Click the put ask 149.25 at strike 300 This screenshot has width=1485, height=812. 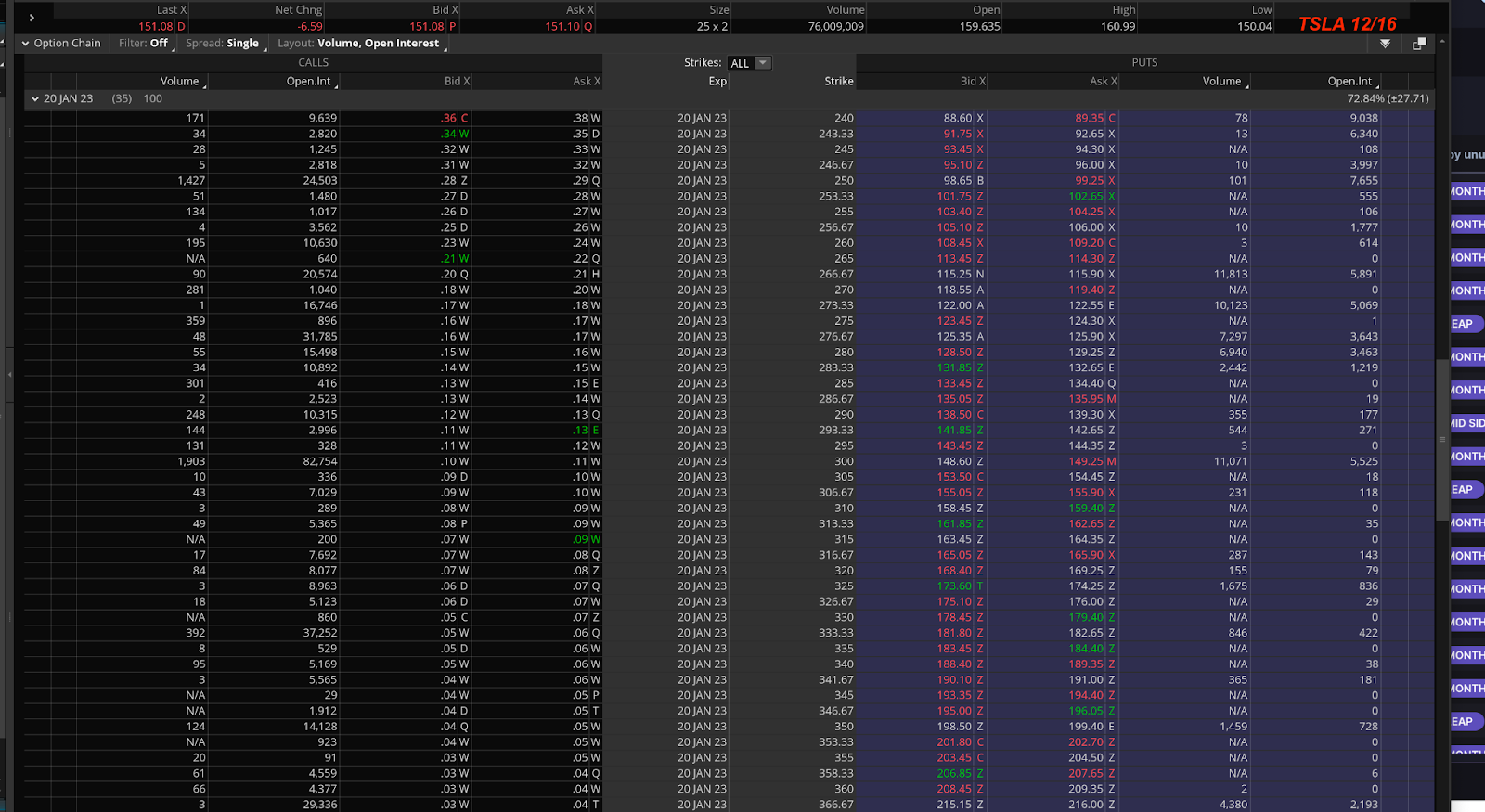click(x=1086, y=461)
